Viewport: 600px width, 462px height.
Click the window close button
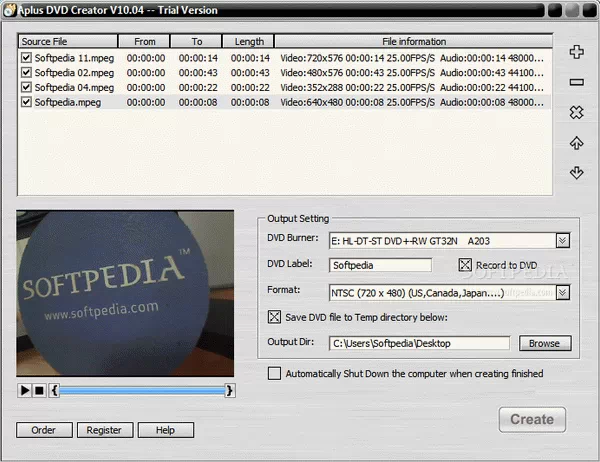(x=590, y=10)
